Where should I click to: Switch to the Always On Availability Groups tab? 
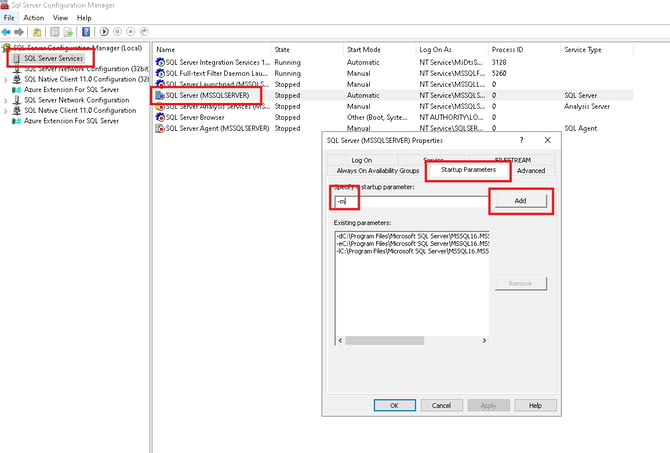tap(378, 171)
